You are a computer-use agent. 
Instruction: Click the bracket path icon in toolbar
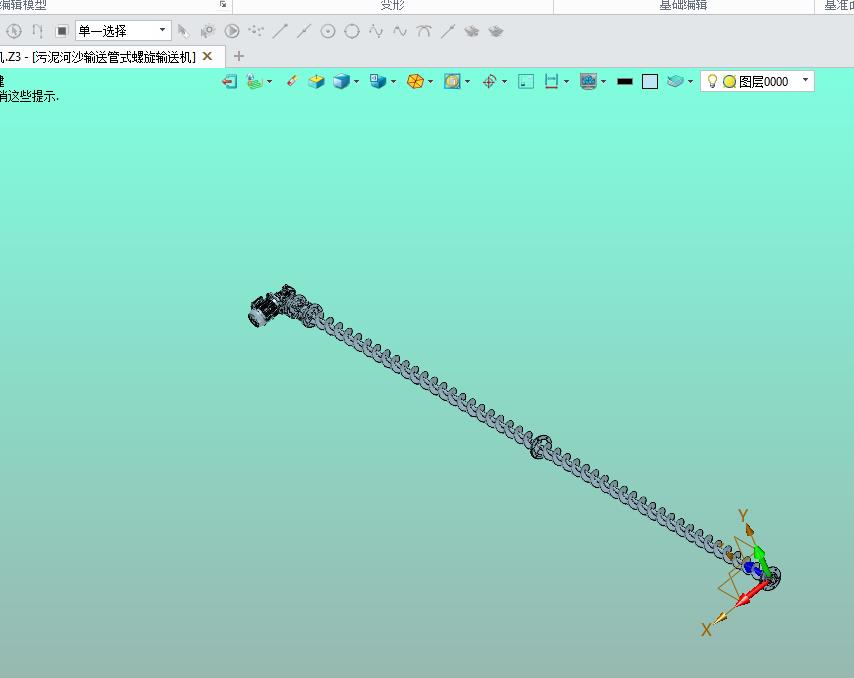(x=38, y=31)
